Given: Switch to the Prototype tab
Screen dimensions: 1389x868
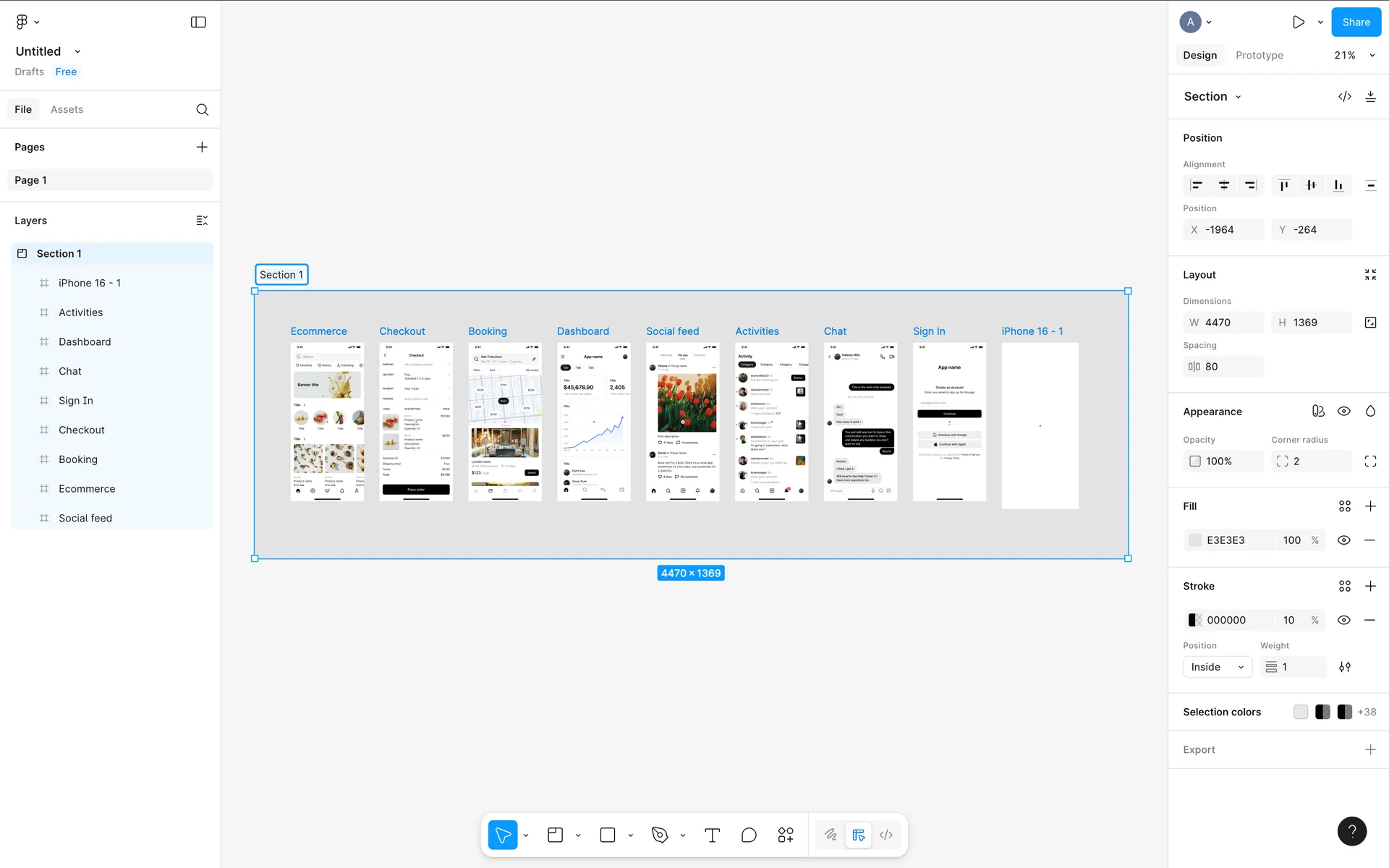Looking at the screenshot, I should coord(1259,56).
